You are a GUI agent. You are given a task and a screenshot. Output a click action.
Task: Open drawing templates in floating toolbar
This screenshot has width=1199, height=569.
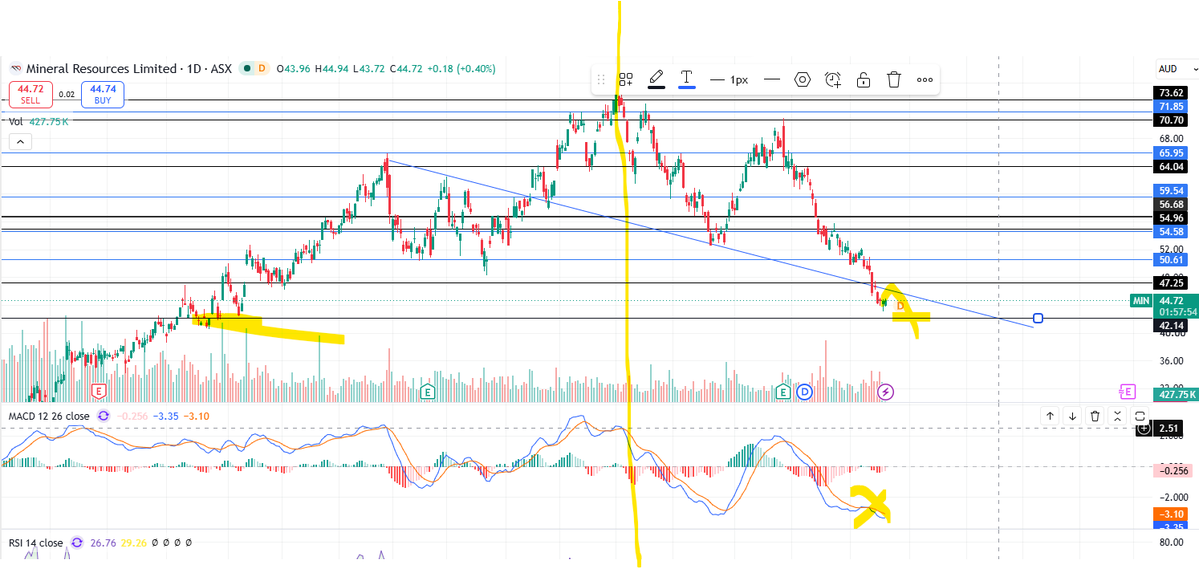click(625, 80)
